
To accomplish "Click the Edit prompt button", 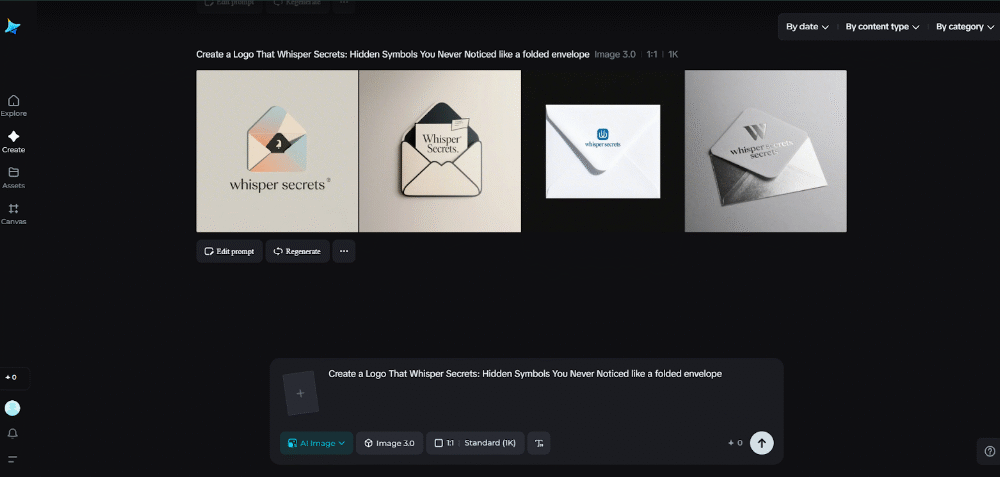I will click(x=229, y=251).
